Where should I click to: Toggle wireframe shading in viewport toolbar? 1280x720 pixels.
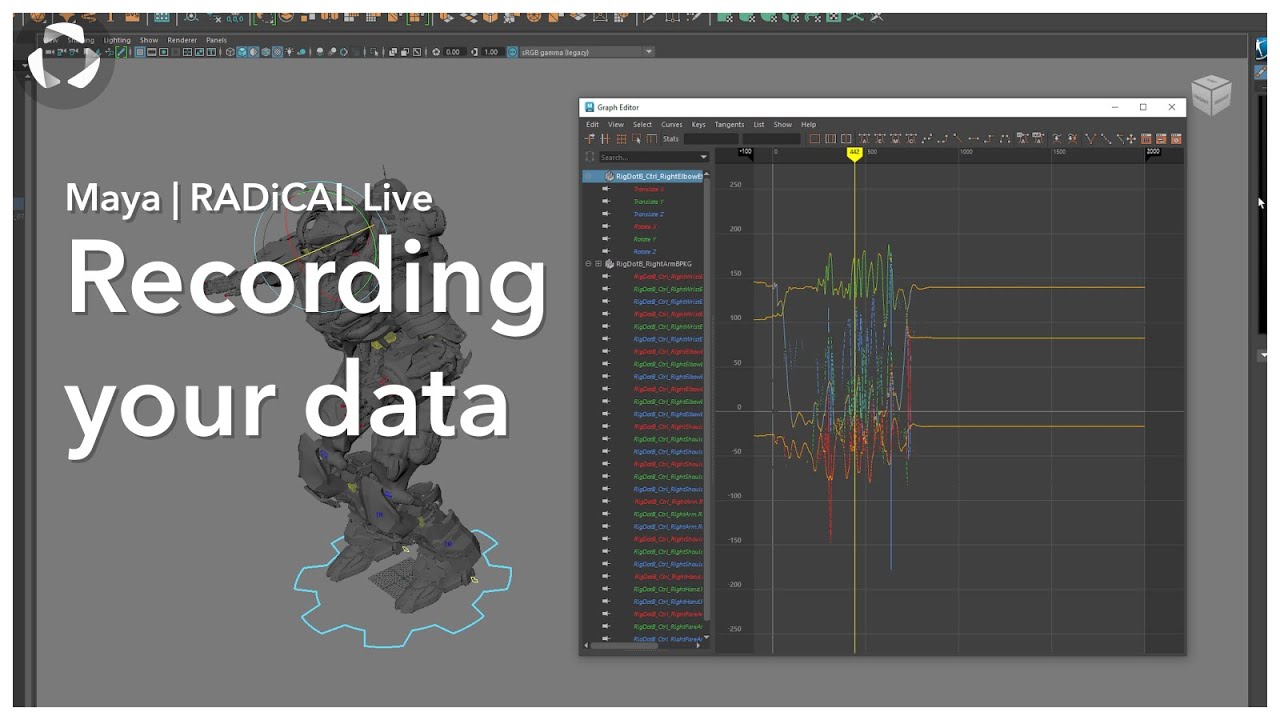pyautogui.click(x=230, y=51)
